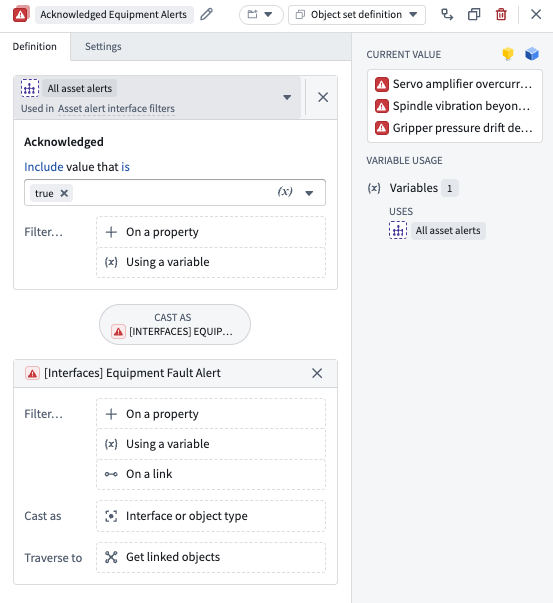The height and width of the screenshot is (603, 553).
Task: Click the interface icon under Uses
Action: 398,230
